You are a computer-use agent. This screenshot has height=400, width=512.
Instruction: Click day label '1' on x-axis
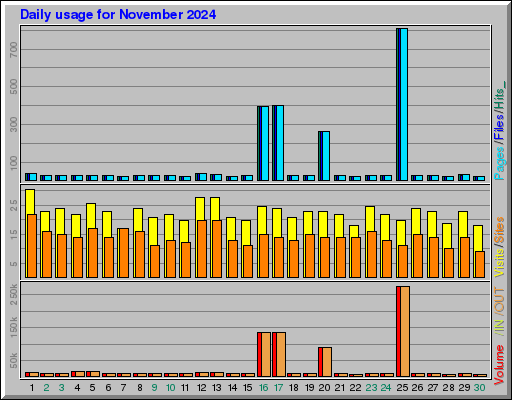click(32, 388)
